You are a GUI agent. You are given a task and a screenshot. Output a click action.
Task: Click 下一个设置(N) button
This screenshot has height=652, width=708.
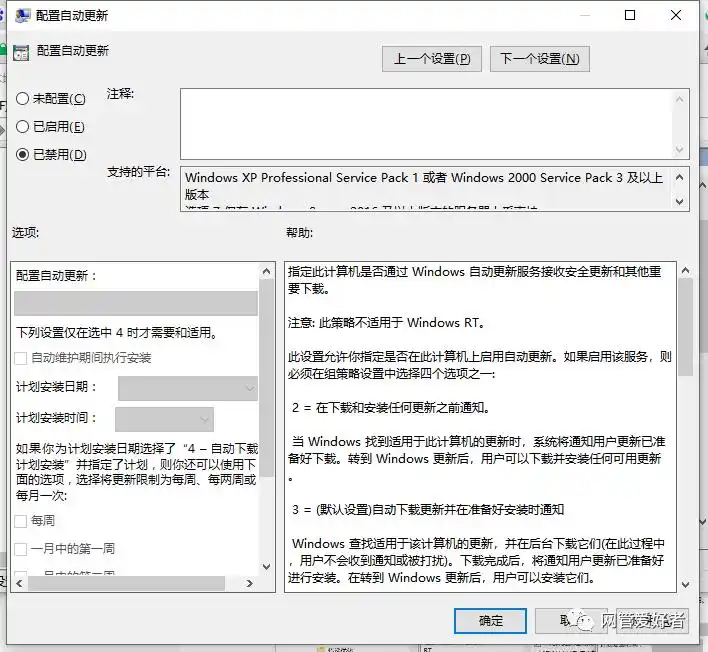[540, 59]
